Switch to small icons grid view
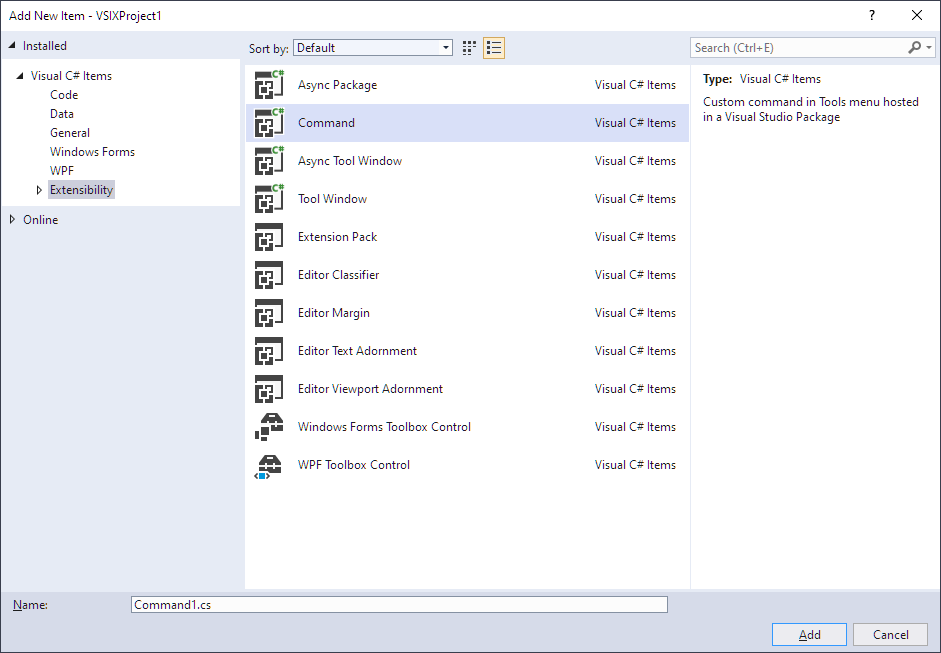The image size is (941, 653). coord(470,48)
